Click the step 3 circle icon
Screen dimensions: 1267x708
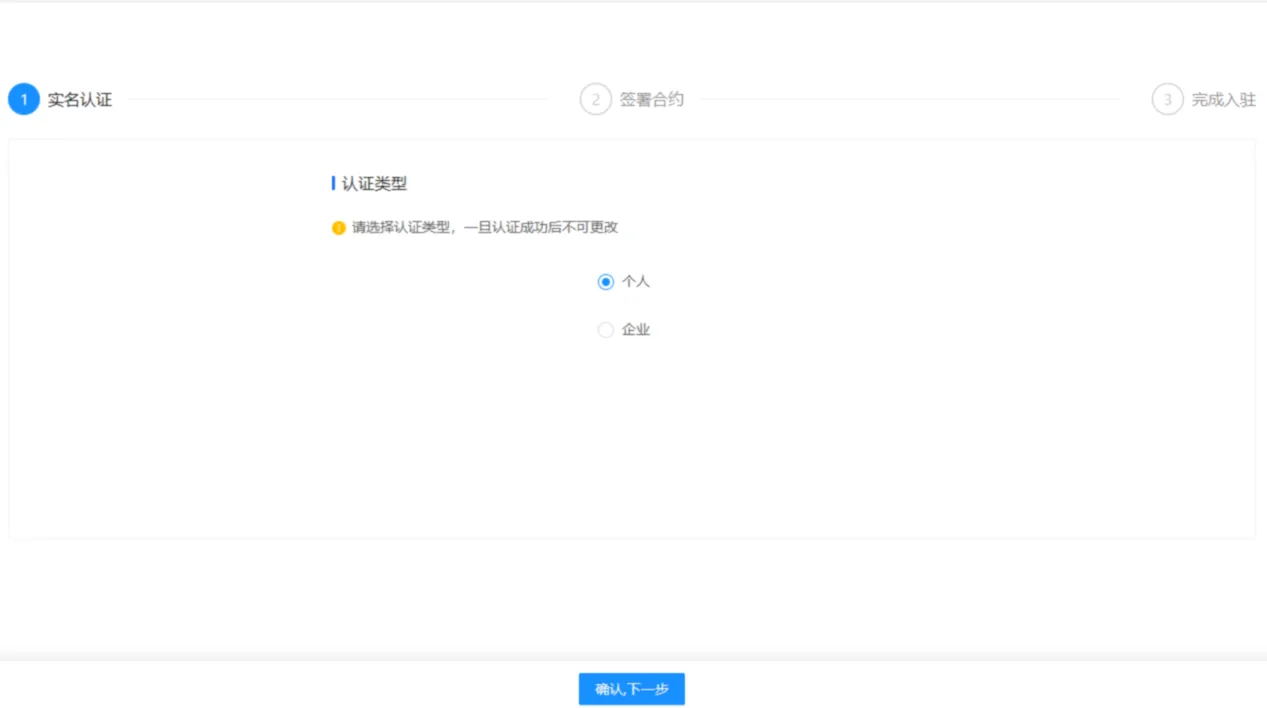tap(1167, 99)
